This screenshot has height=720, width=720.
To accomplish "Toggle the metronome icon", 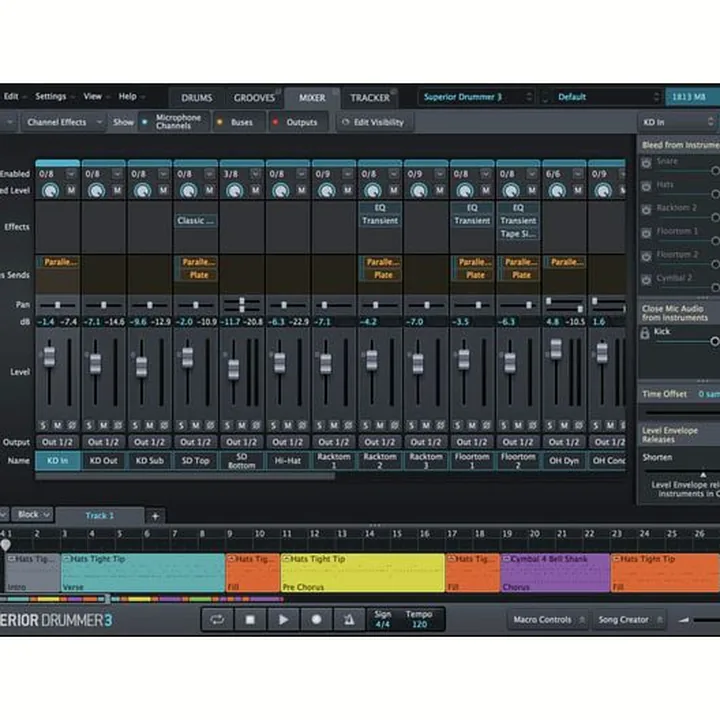I will [x=349, y=619].
